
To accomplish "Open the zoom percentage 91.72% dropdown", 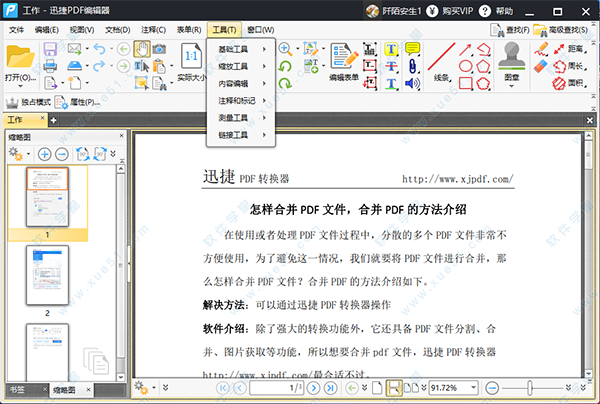I will 471,387.
